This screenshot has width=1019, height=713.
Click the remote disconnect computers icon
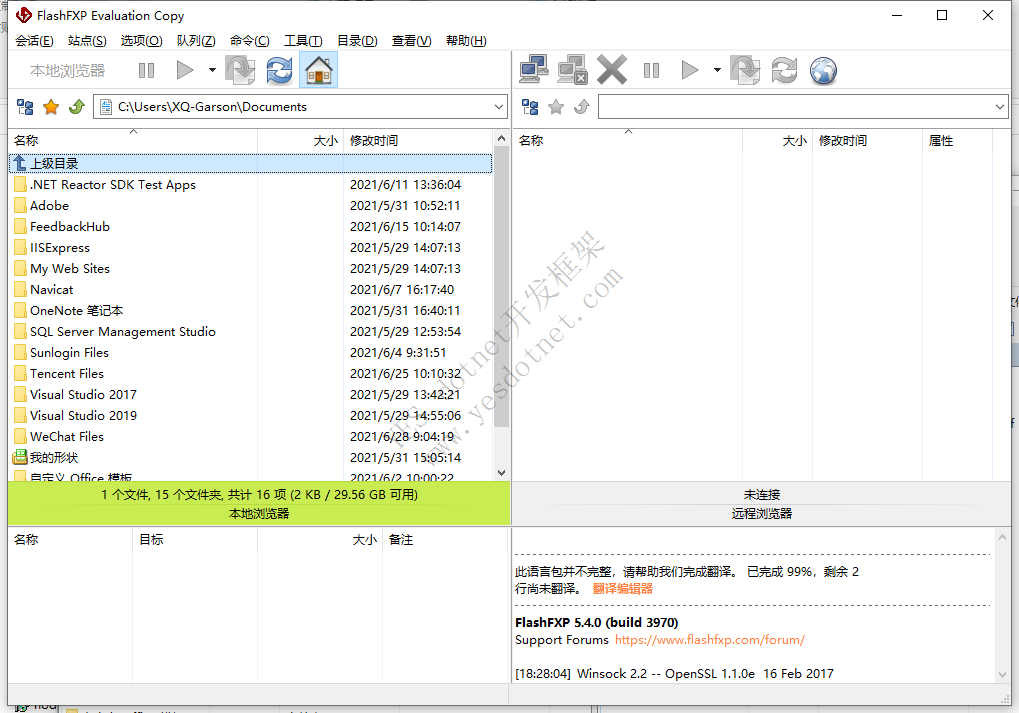coord(573,70)
